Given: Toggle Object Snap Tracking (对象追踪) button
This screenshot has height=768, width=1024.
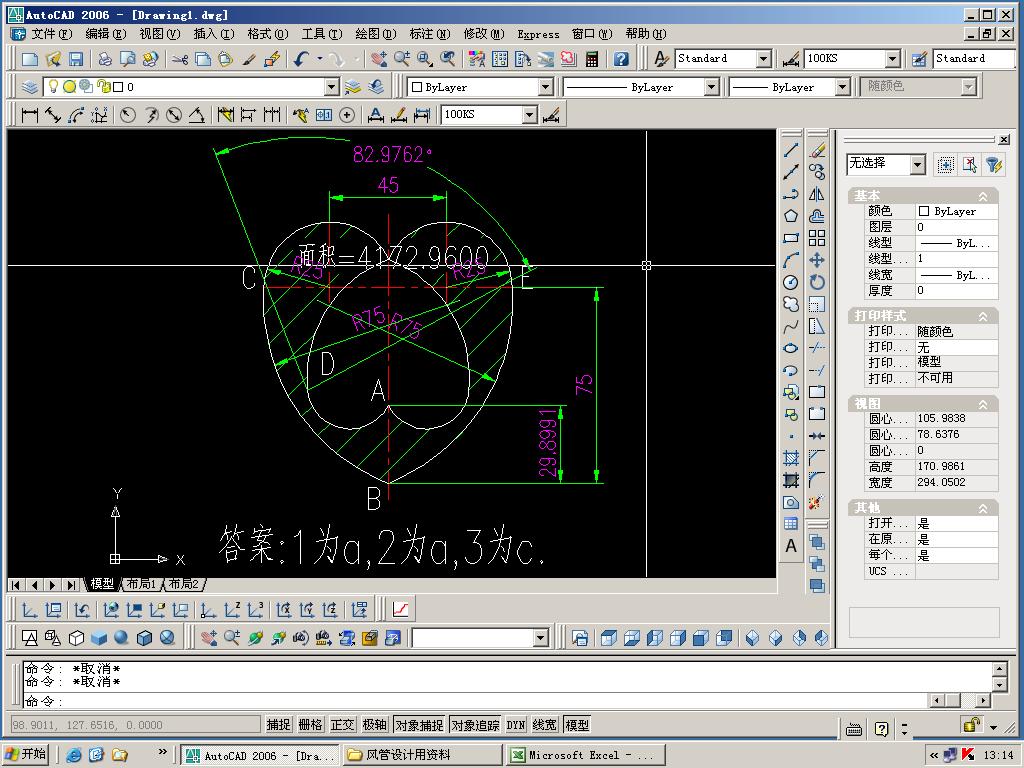Looking at the screenshot, I should coord(475,724).
